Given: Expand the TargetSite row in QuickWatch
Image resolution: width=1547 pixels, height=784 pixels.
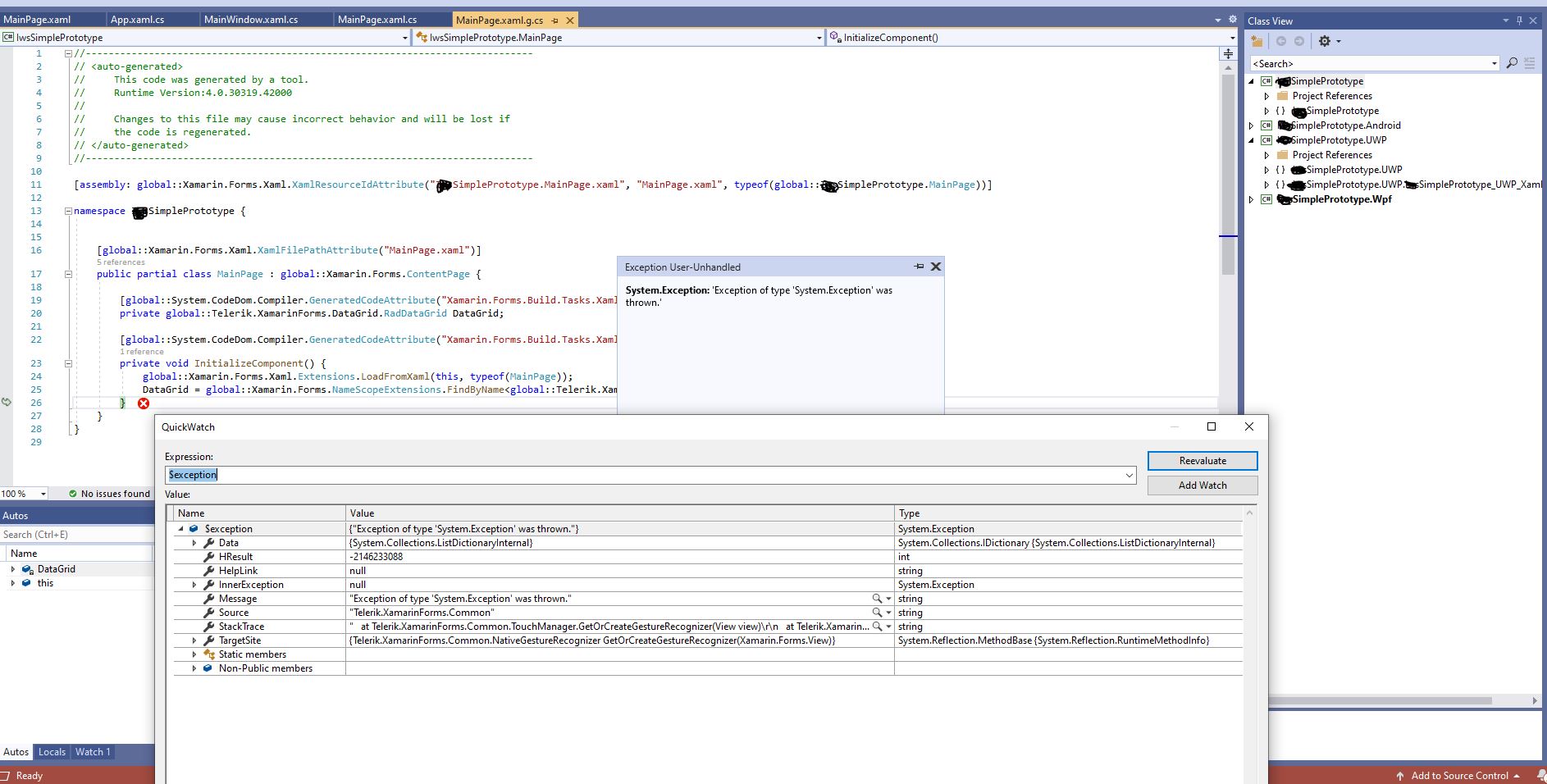Looking at the screenshot, I should (194, 640).
